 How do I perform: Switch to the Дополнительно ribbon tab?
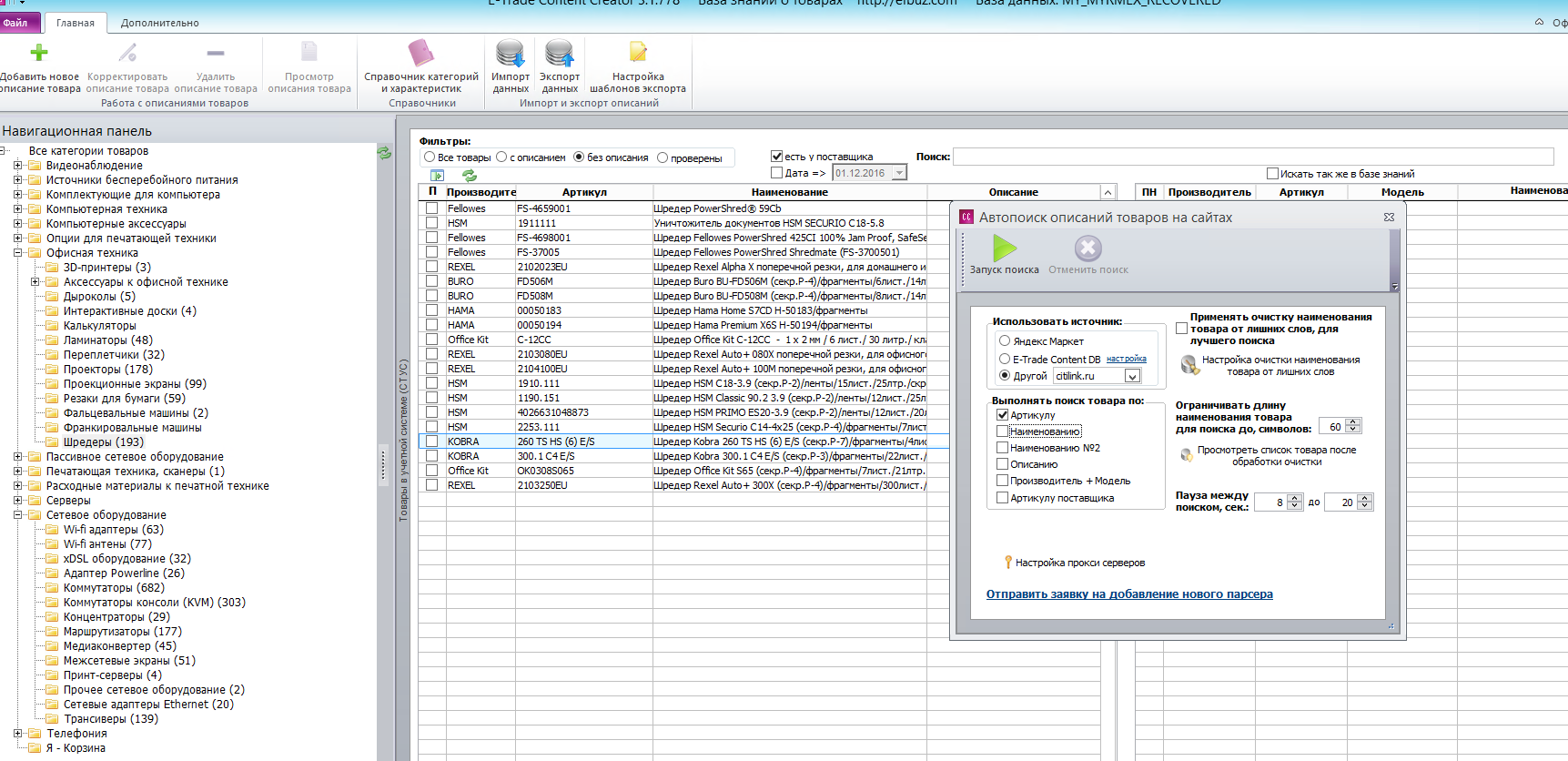click(160, 23)
